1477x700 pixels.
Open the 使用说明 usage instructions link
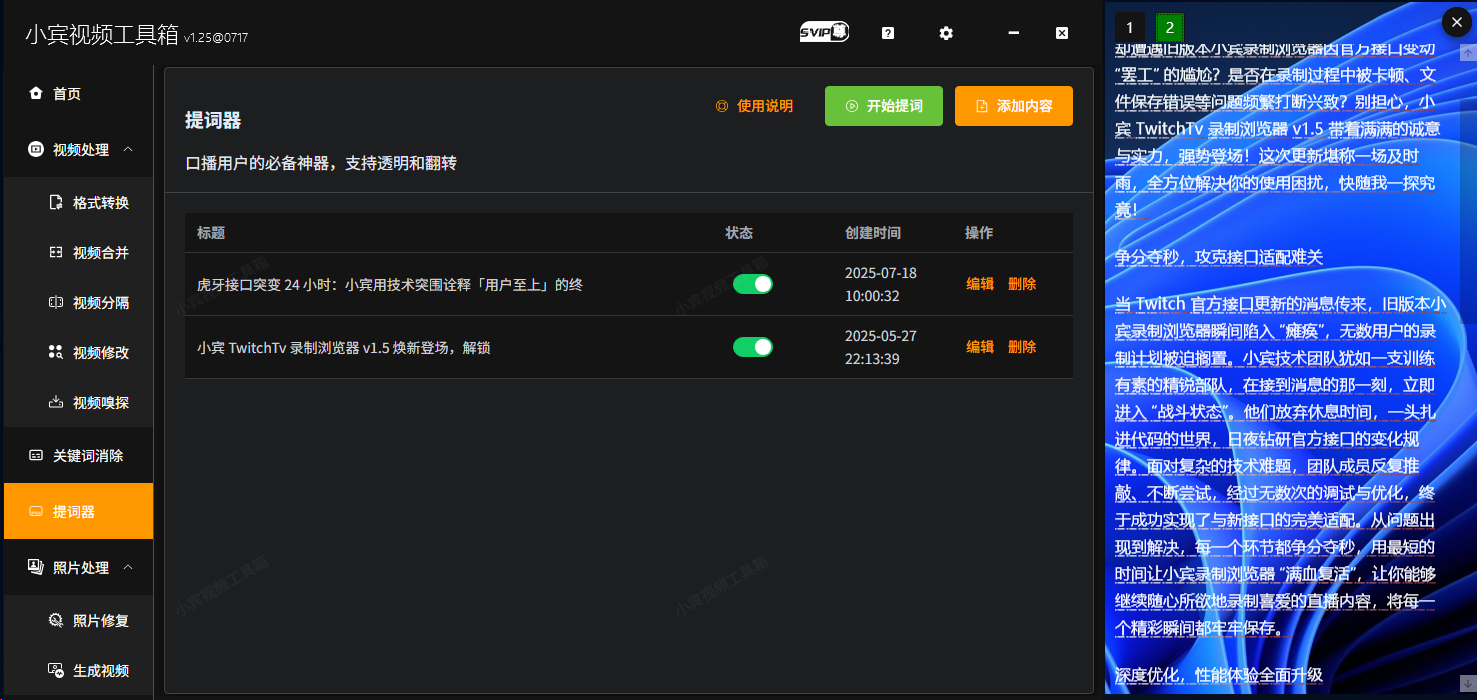(x=755, y=105)
